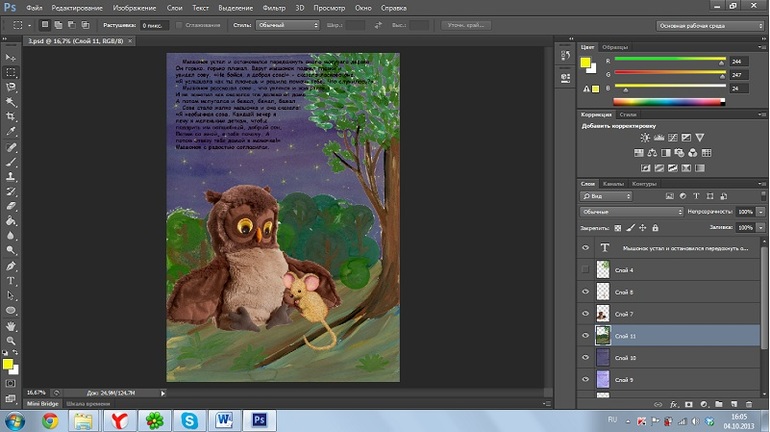Screen dimensions: 770x432
Task: Select the Horizontal Type tool
Action: 10,281
